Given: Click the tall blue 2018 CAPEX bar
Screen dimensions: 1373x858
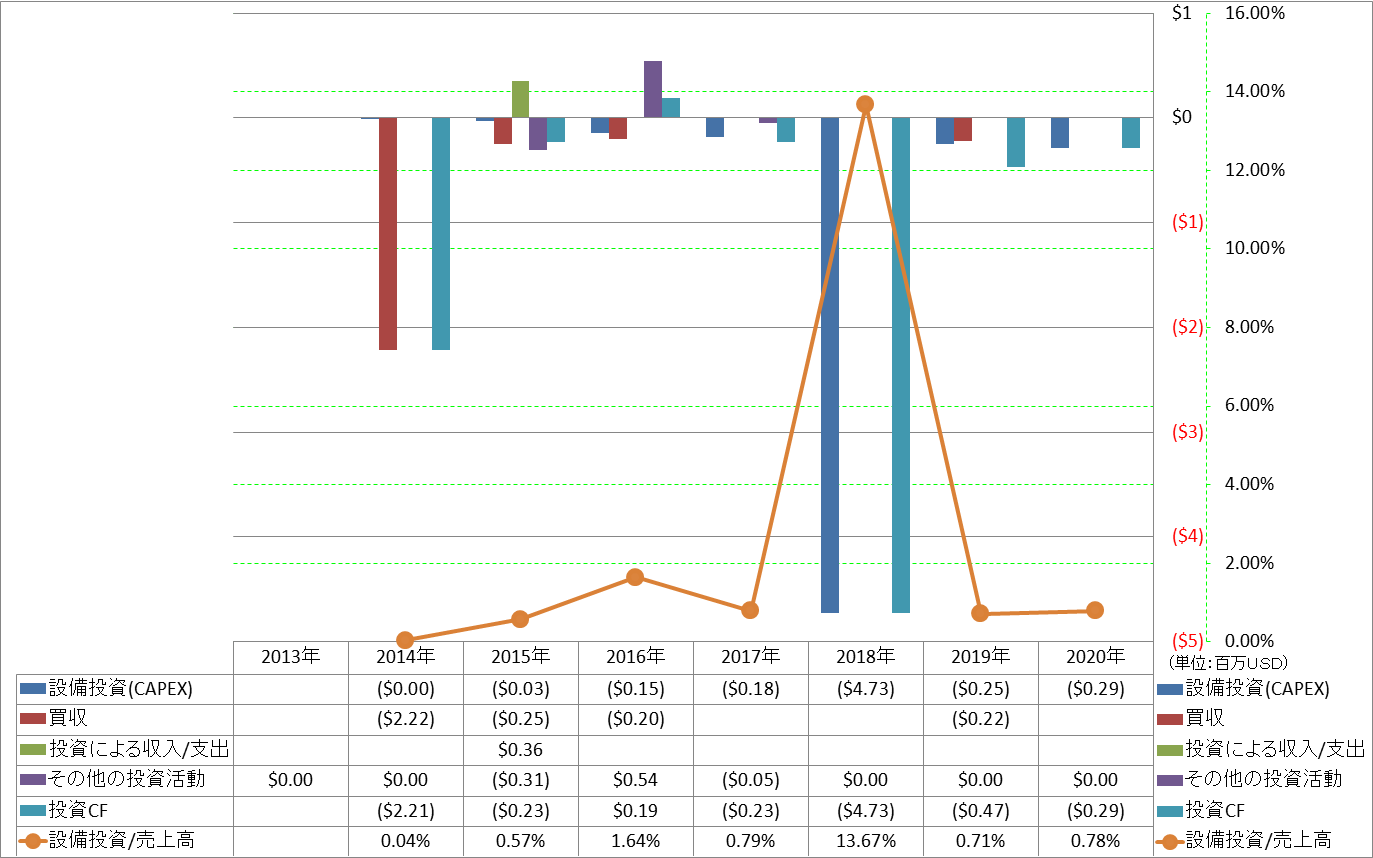Looking at the screenshot, I should (x=830, y=365).
